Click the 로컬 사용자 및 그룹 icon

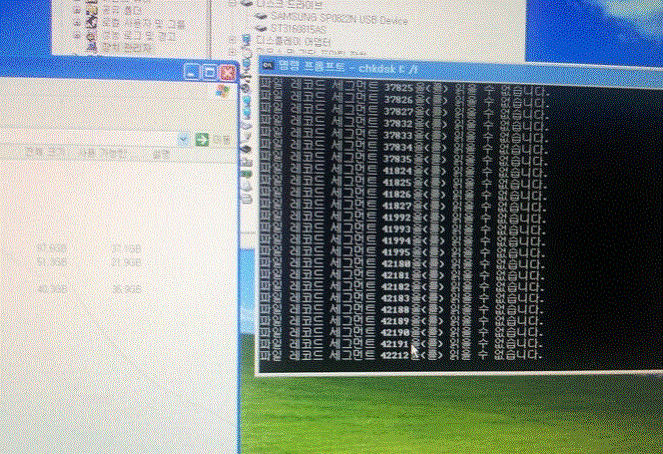tap(92, 22)
